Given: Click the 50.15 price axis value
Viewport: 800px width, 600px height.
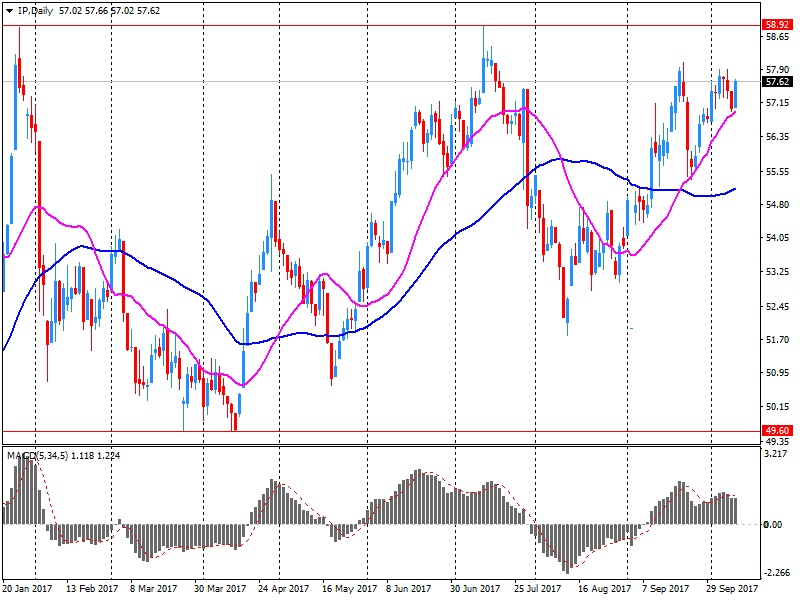Looking at the screenshot, I should pos(777,407).
